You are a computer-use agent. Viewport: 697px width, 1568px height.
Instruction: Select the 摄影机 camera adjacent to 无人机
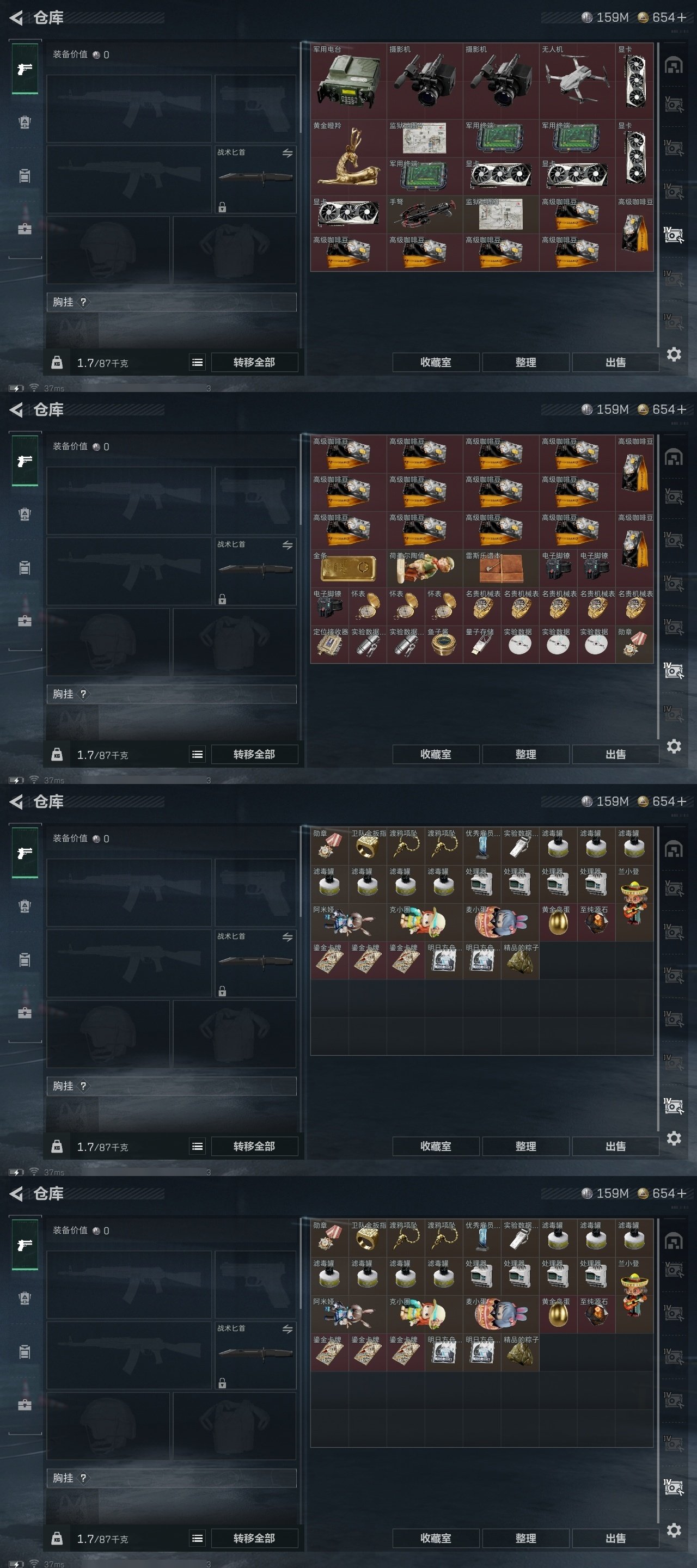(501, 81)
